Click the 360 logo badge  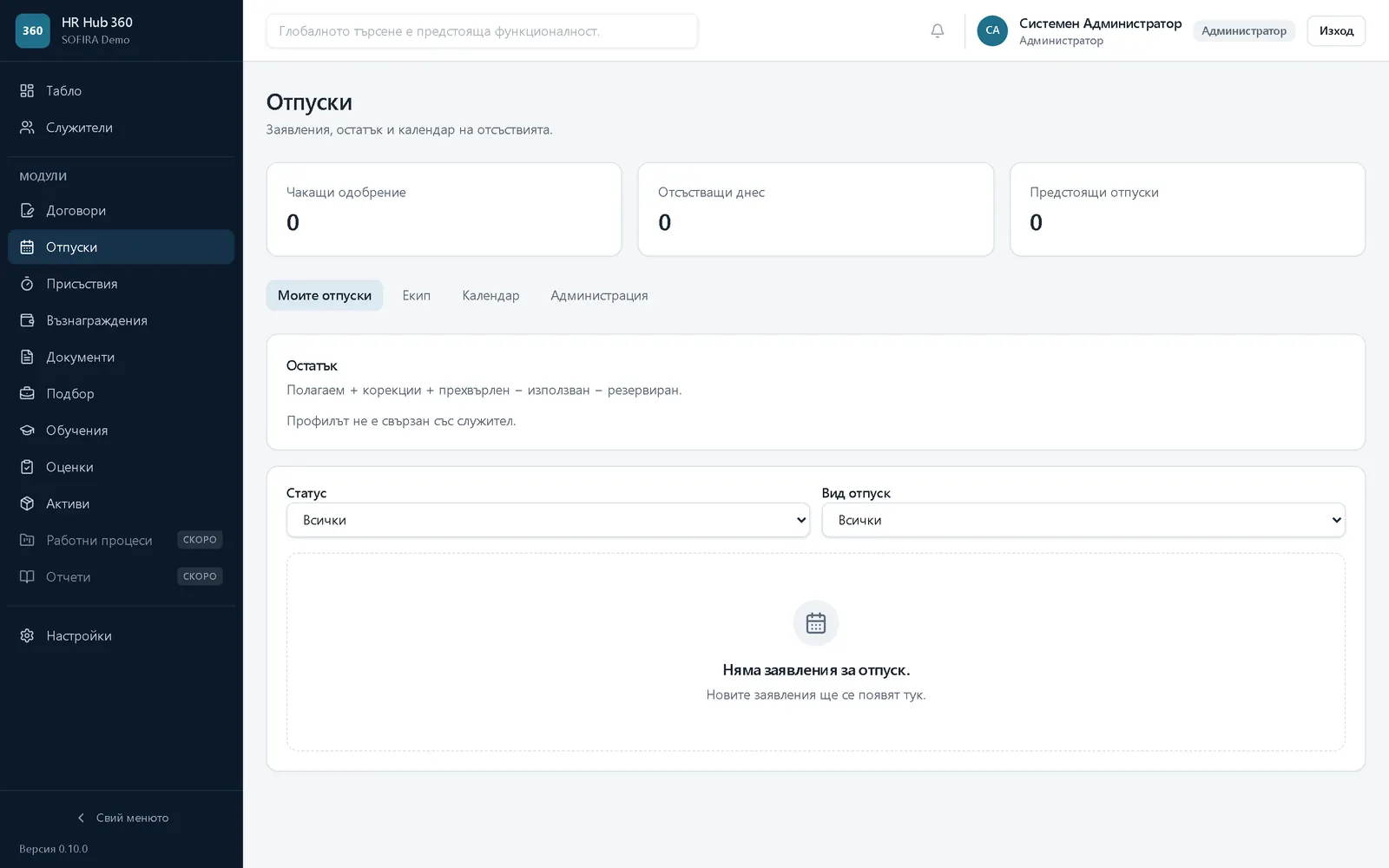click(33, 30)
